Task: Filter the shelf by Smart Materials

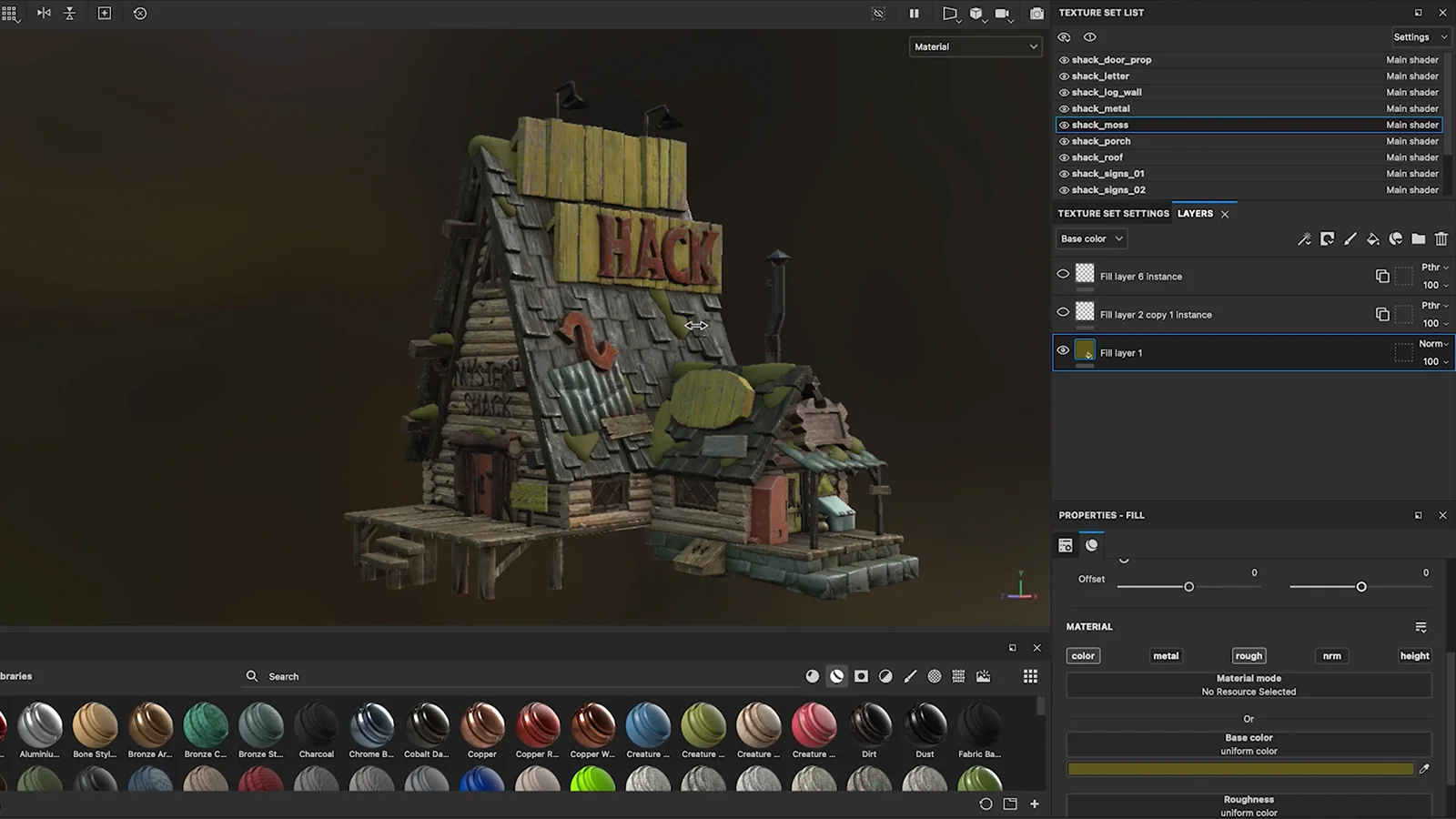Action: (836, 676)
